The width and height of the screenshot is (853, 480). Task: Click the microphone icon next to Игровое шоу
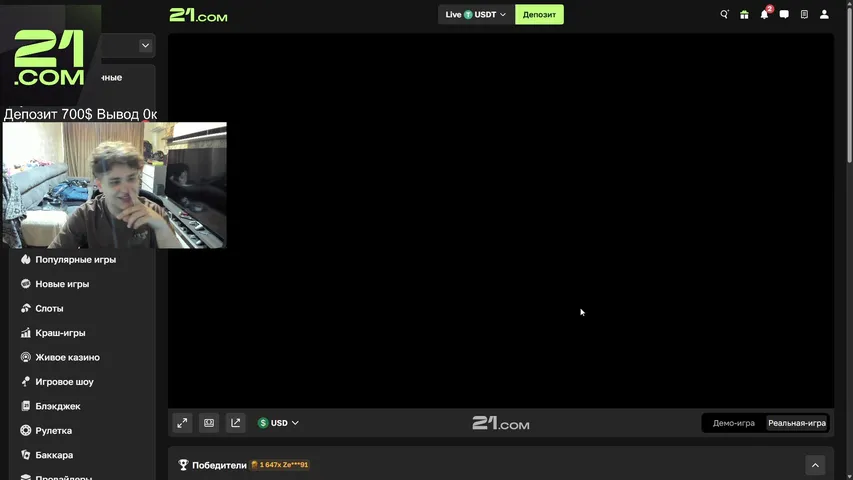(x=26, y=381)
